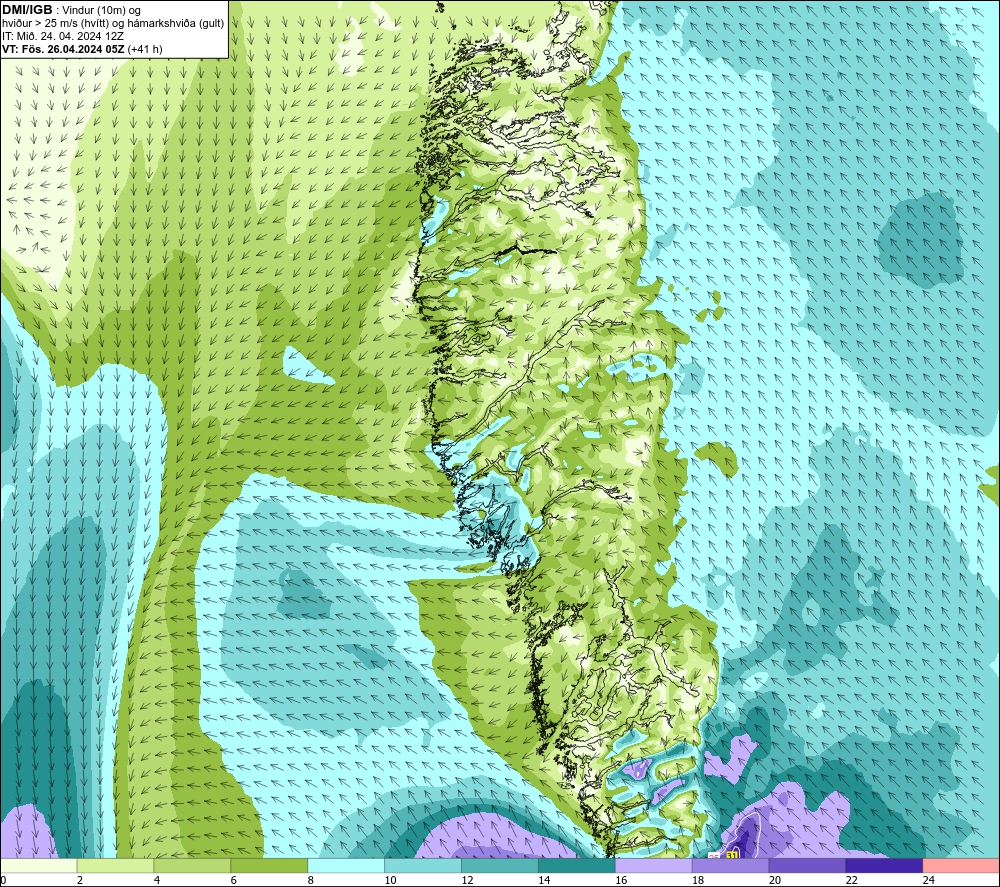Click the 'Vindur (10m) og' heading text
Image resolution: width=1000 pixels, height=887 pixels.
tap(101, 11)
